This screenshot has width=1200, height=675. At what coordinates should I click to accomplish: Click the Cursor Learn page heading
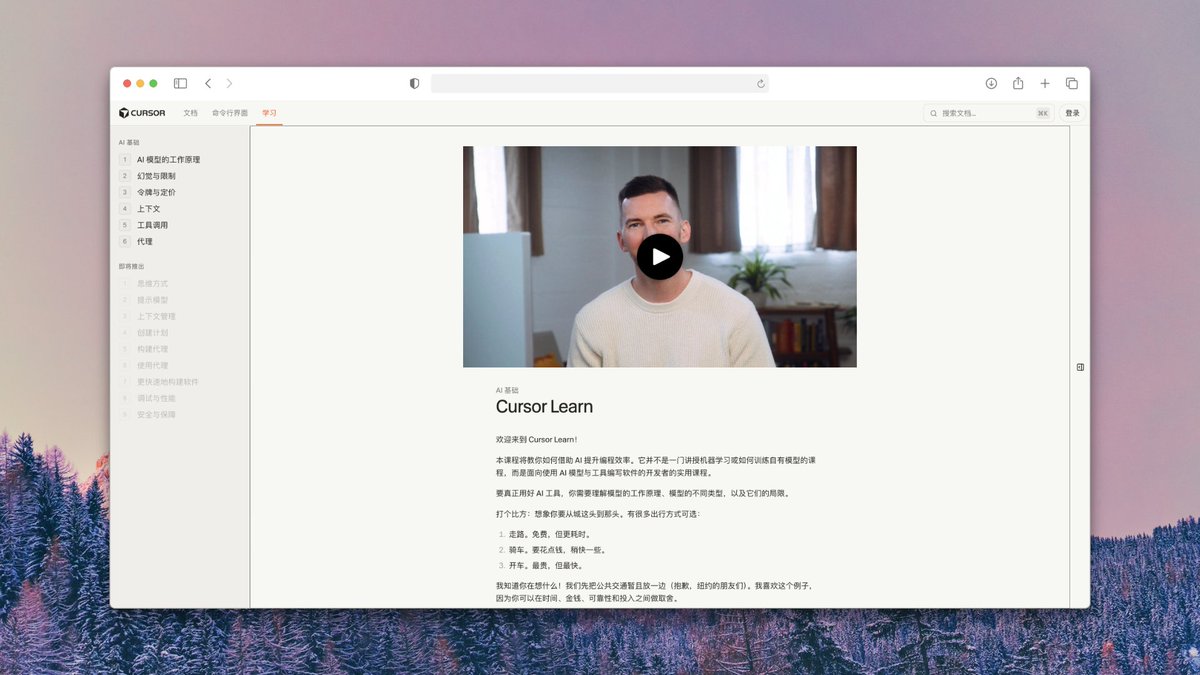[544, 407]
